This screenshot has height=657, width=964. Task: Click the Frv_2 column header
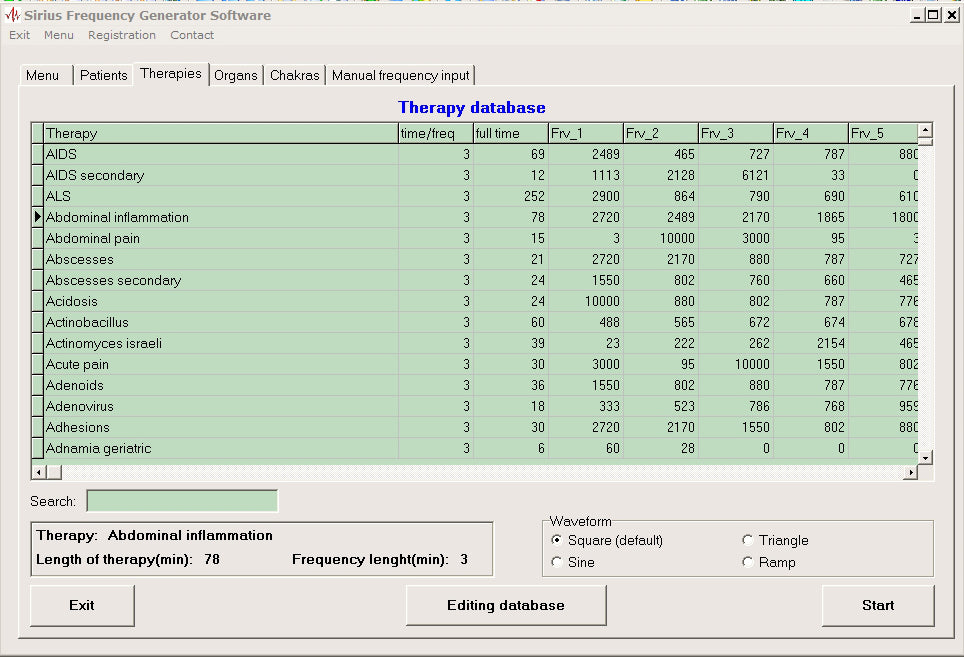[x=661, y=133]
